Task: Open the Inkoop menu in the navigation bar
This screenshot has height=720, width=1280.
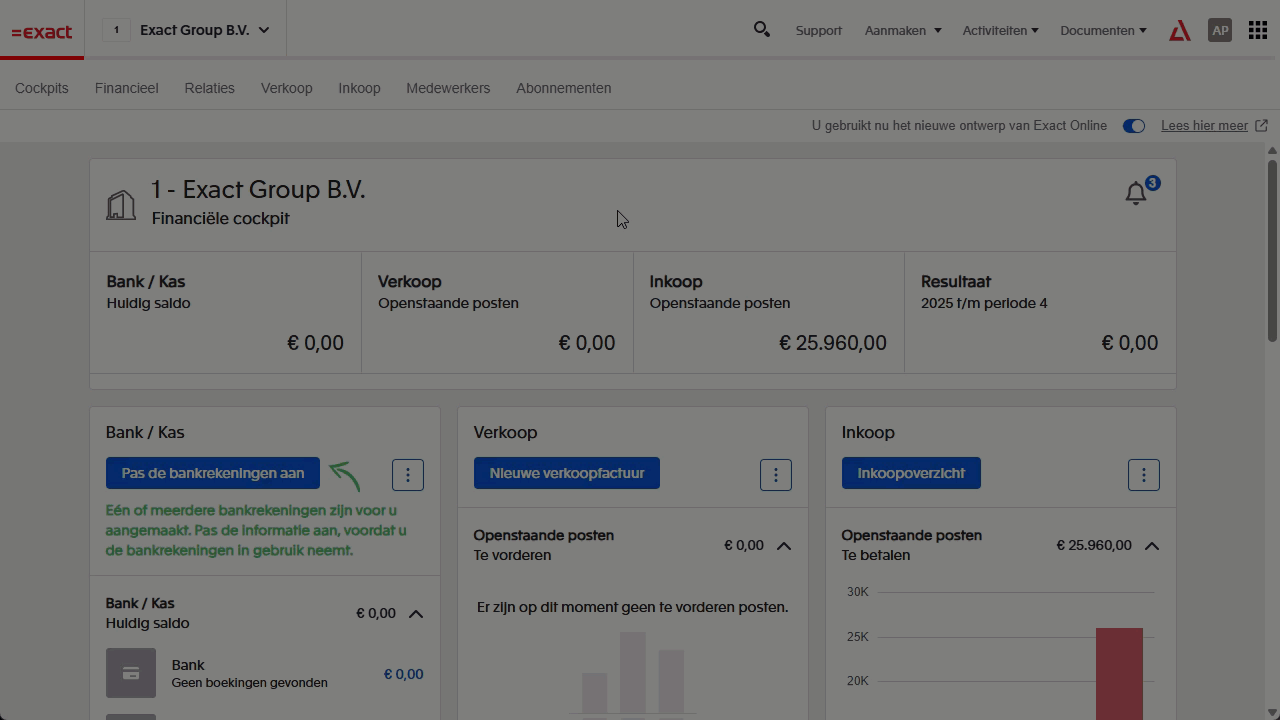Action: (359, 88)
